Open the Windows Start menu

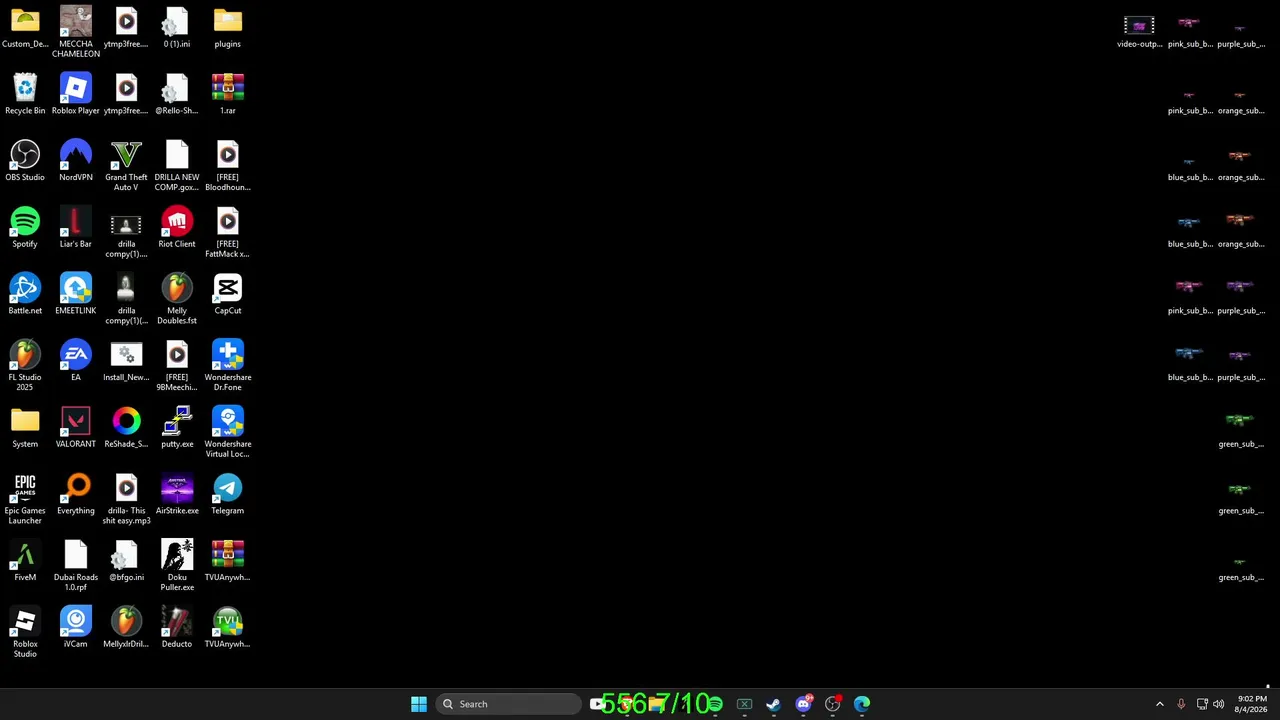click(419, 704)
